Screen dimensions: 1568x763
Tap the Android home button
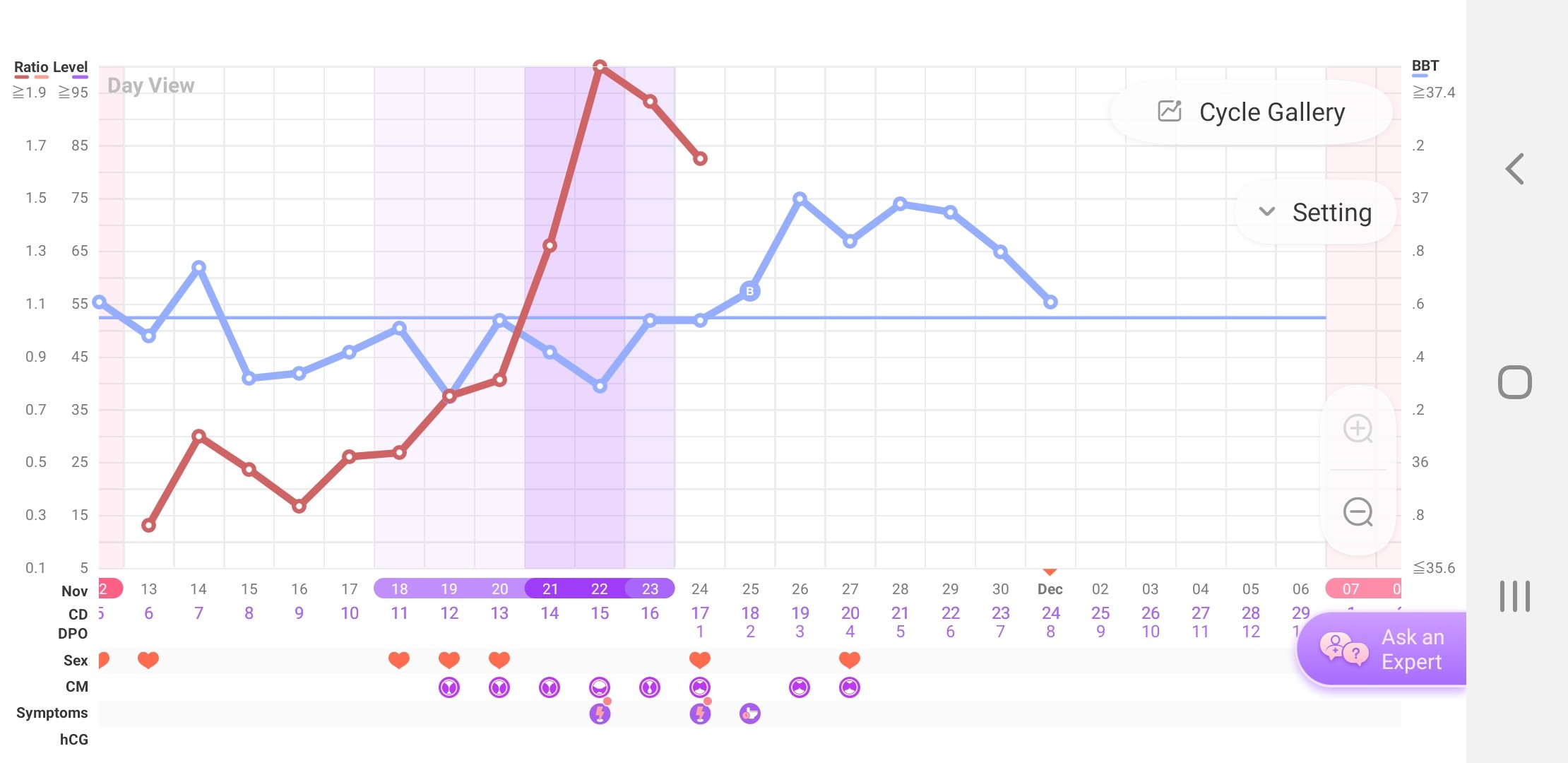tap(1514, 382)
